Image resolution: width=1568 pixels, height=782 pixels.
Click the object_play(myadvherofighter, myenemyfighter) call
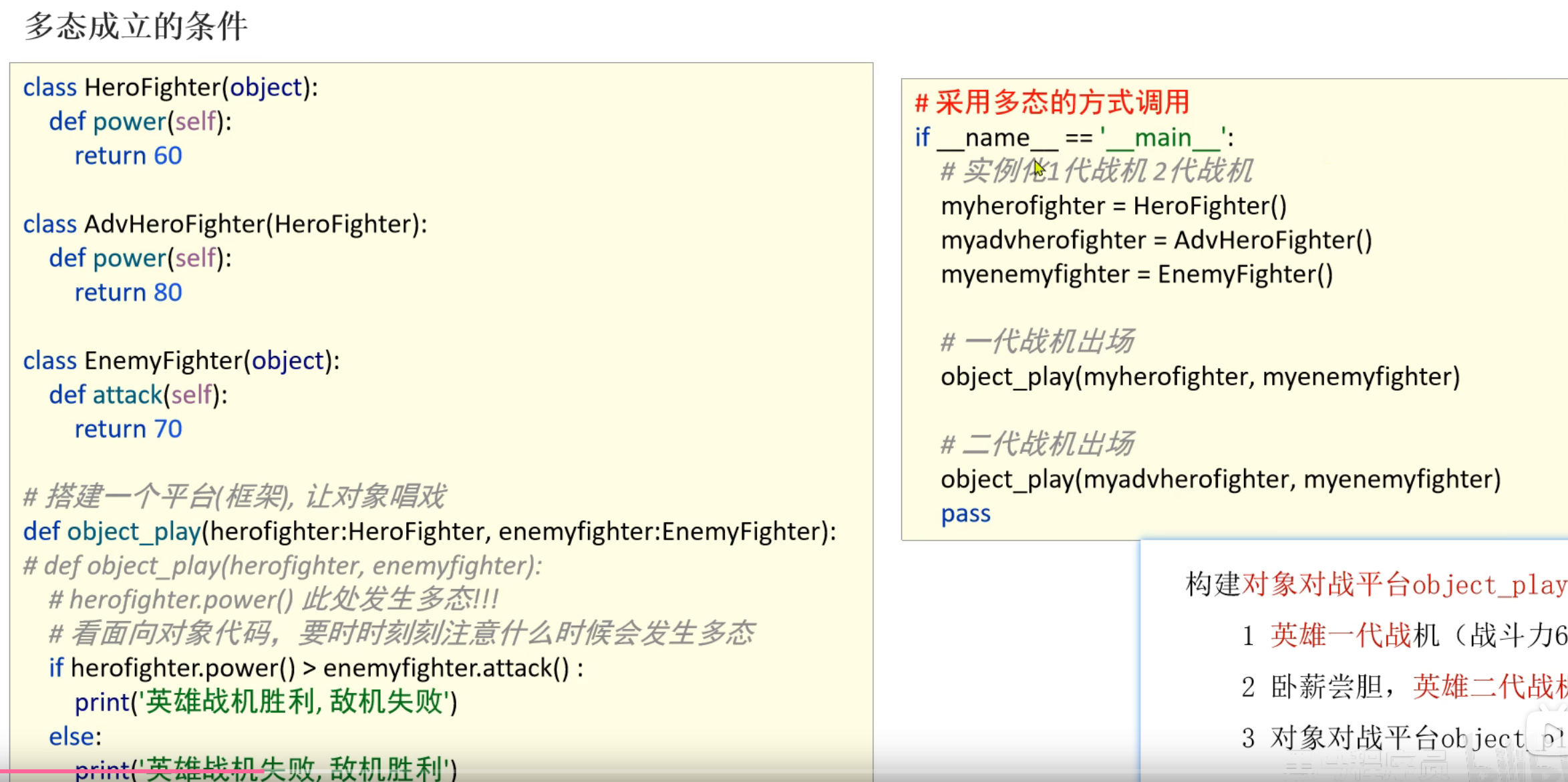(1221, 479)
